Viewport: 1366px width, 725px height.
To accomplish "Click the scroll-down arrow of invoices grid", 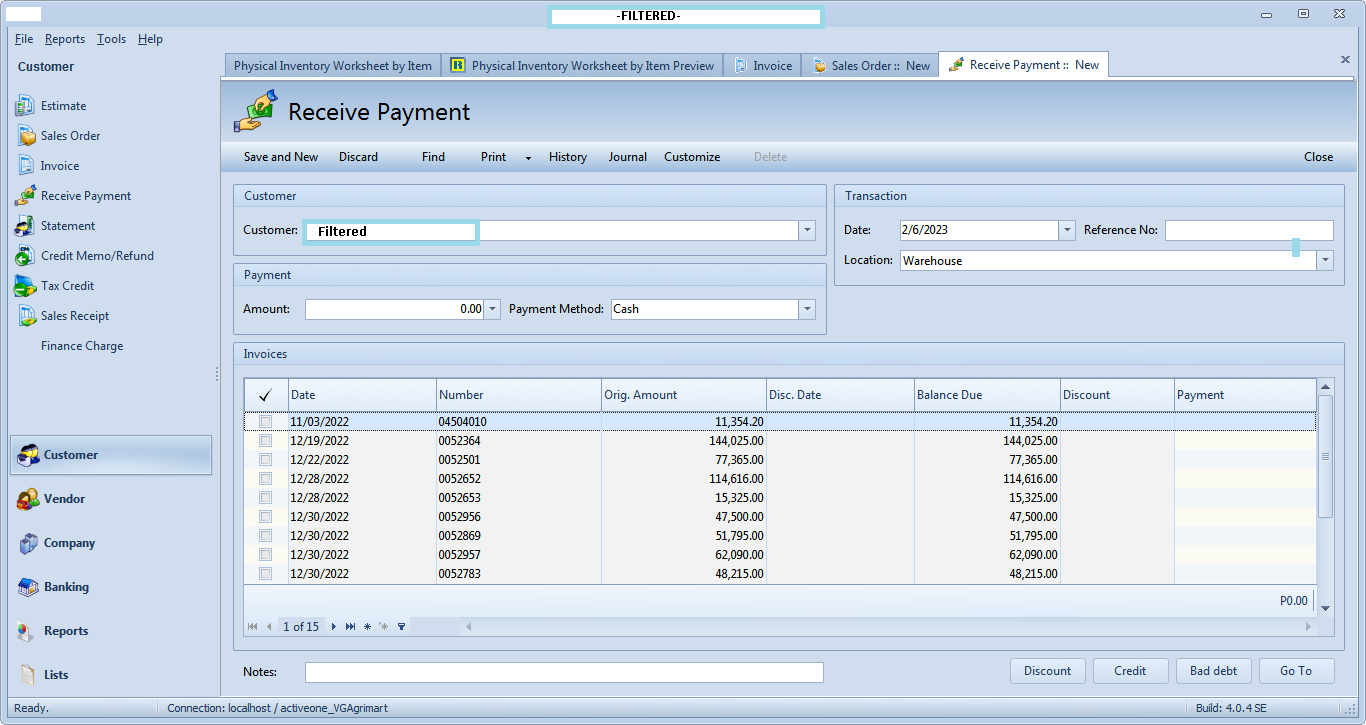I will click(x=1325, y=608).
